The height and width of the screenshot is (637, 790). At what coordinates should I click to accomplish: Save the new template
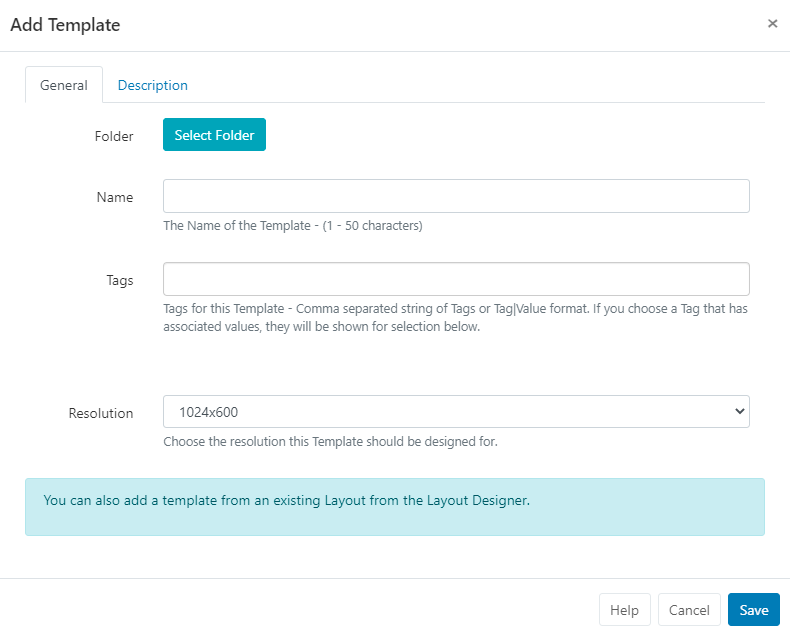(x=753, y=610)
